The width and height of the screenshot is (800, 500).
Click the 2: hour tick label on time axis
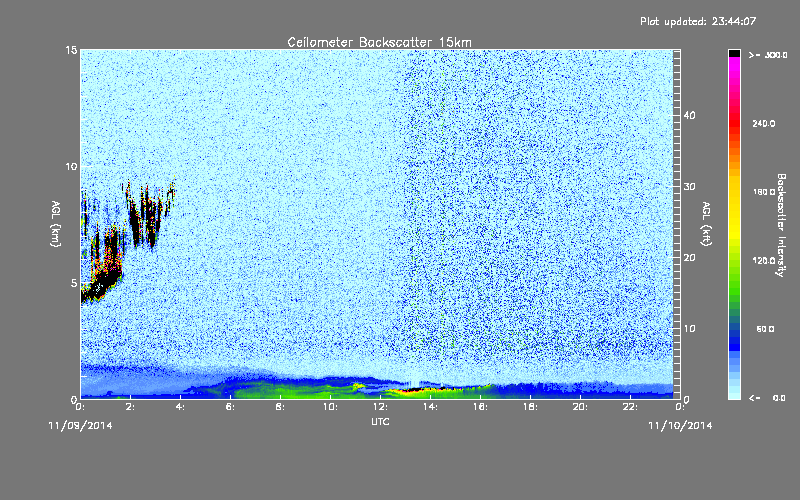[x=130, y=407]
